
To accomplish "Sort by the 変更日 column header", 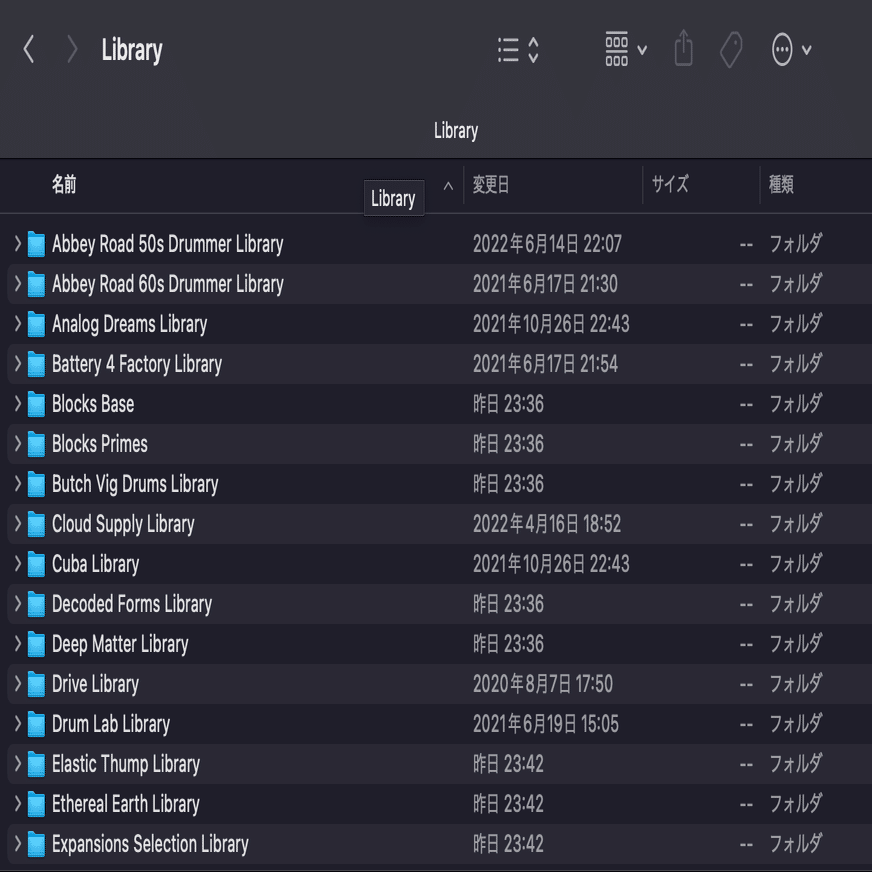I will 490,184.
